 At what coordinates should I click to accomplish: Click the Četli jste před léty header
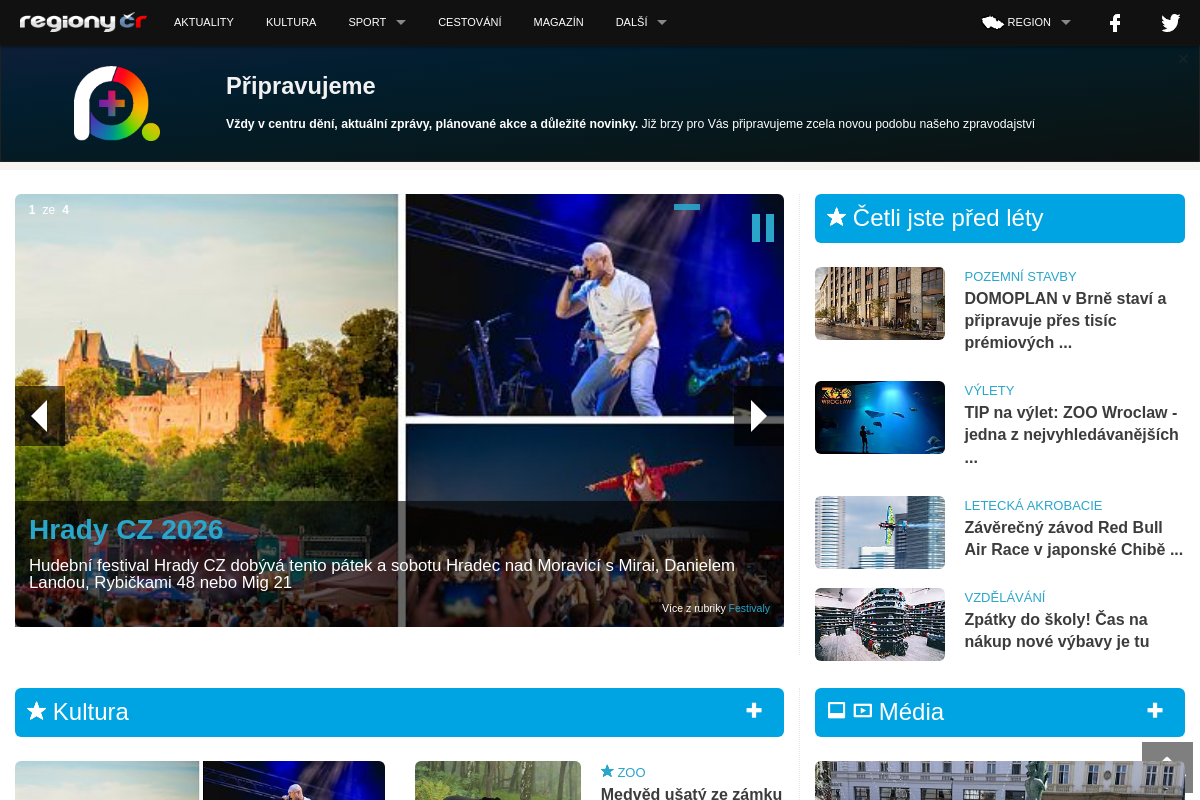(x=1000, y=218)
